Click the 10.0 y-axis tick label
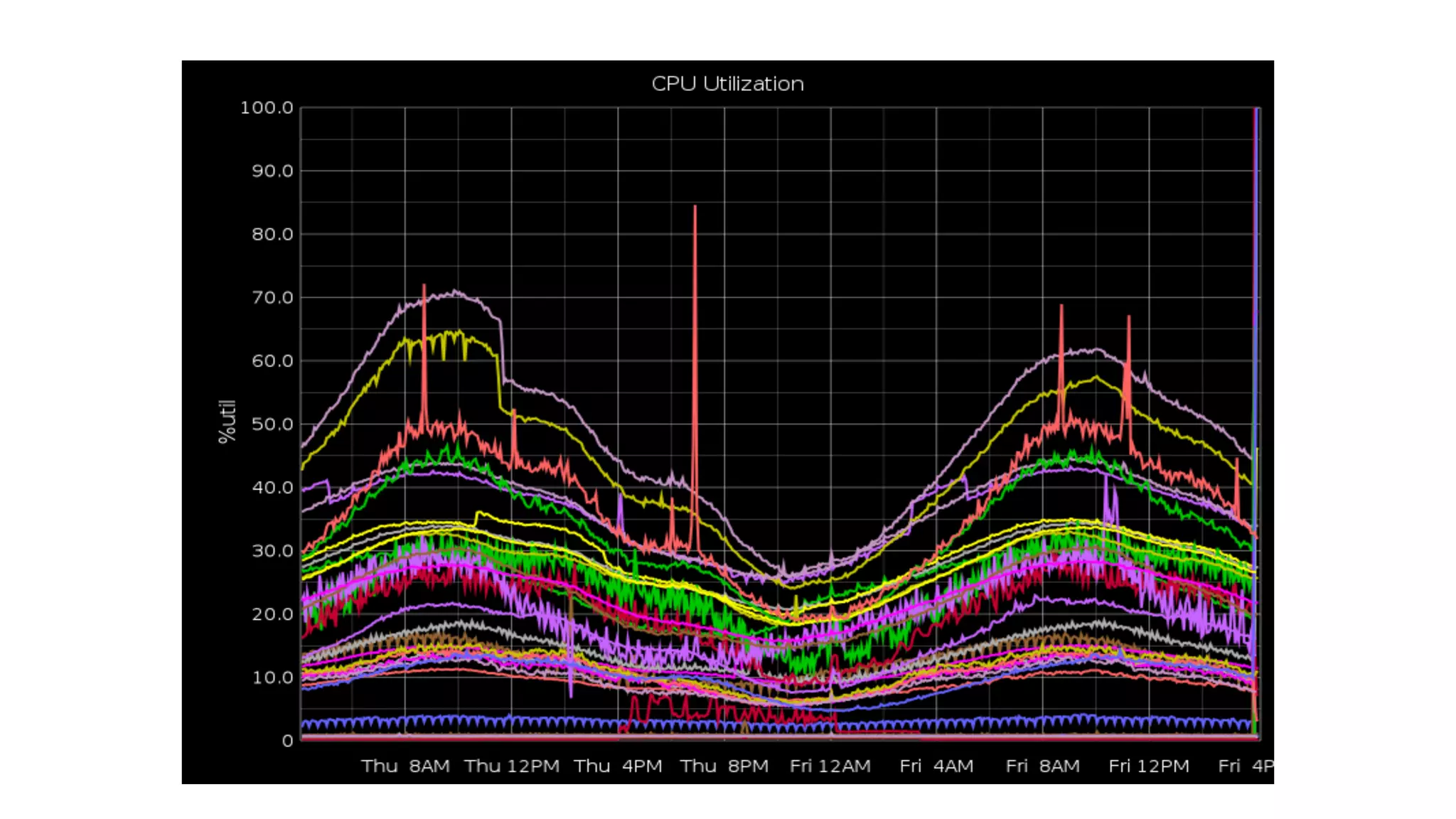Image resolution: width=1456 pixels, height=819 pixels. [272, 678]
